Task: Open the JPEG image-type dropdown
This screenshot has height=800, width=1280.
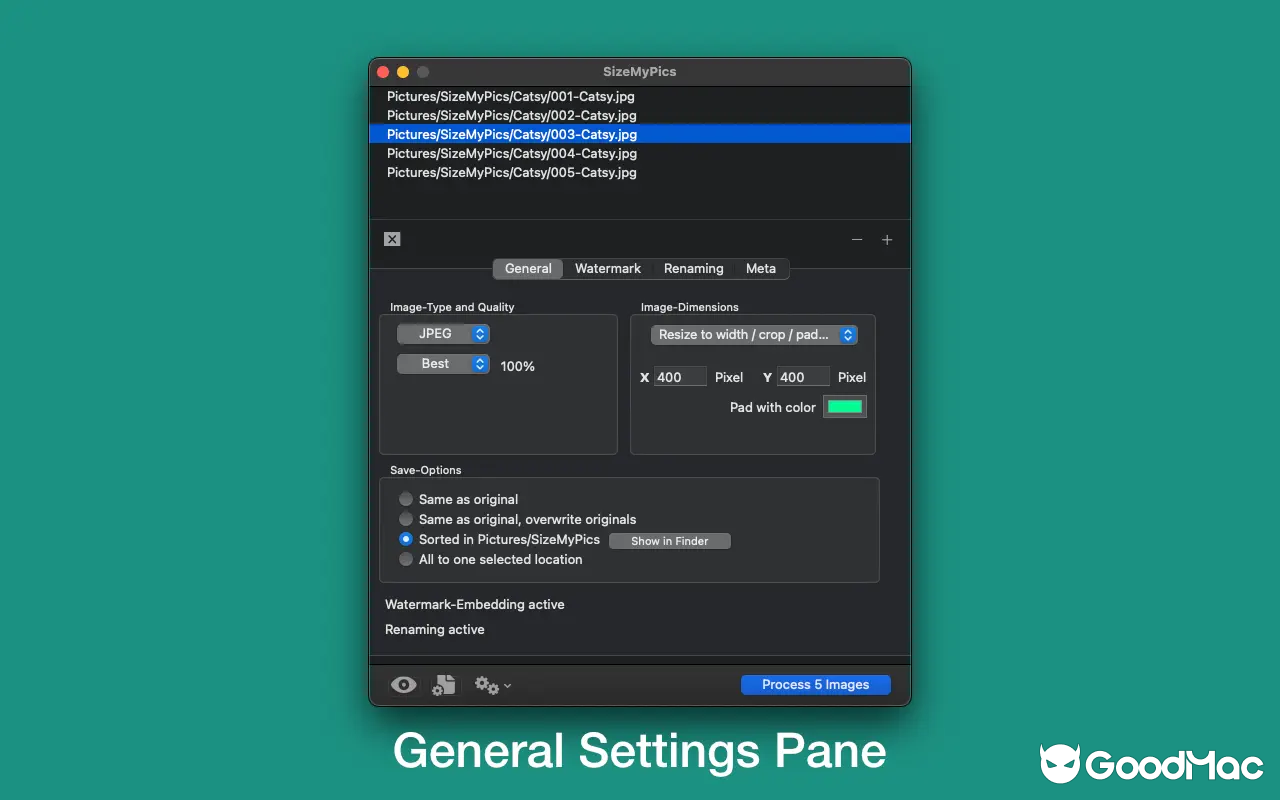Action: [443, 333]
